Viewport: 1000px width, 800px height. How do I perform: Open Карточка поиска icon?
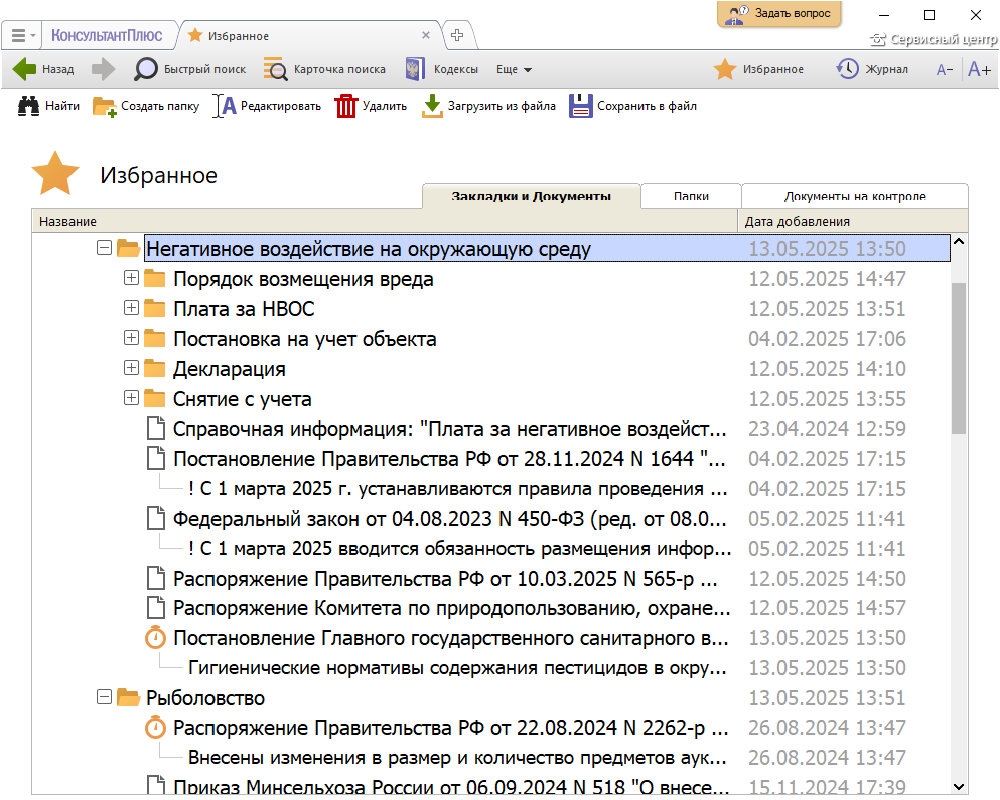click(x=276, y=69)
